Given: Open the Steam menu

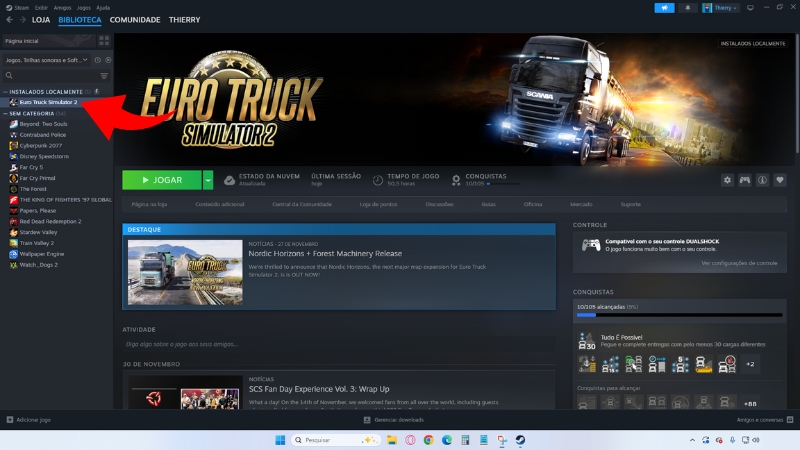Looking at the screenshot, I should (x=17, y=8).
